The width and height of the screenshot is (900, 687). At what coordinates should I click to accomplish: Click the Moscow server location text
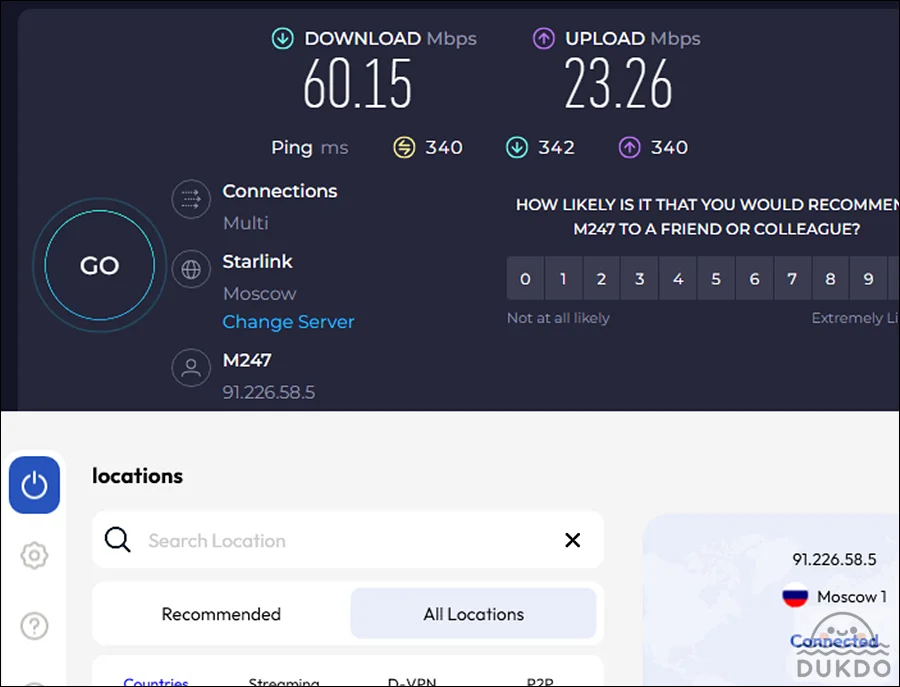click(x=259, y=294)
